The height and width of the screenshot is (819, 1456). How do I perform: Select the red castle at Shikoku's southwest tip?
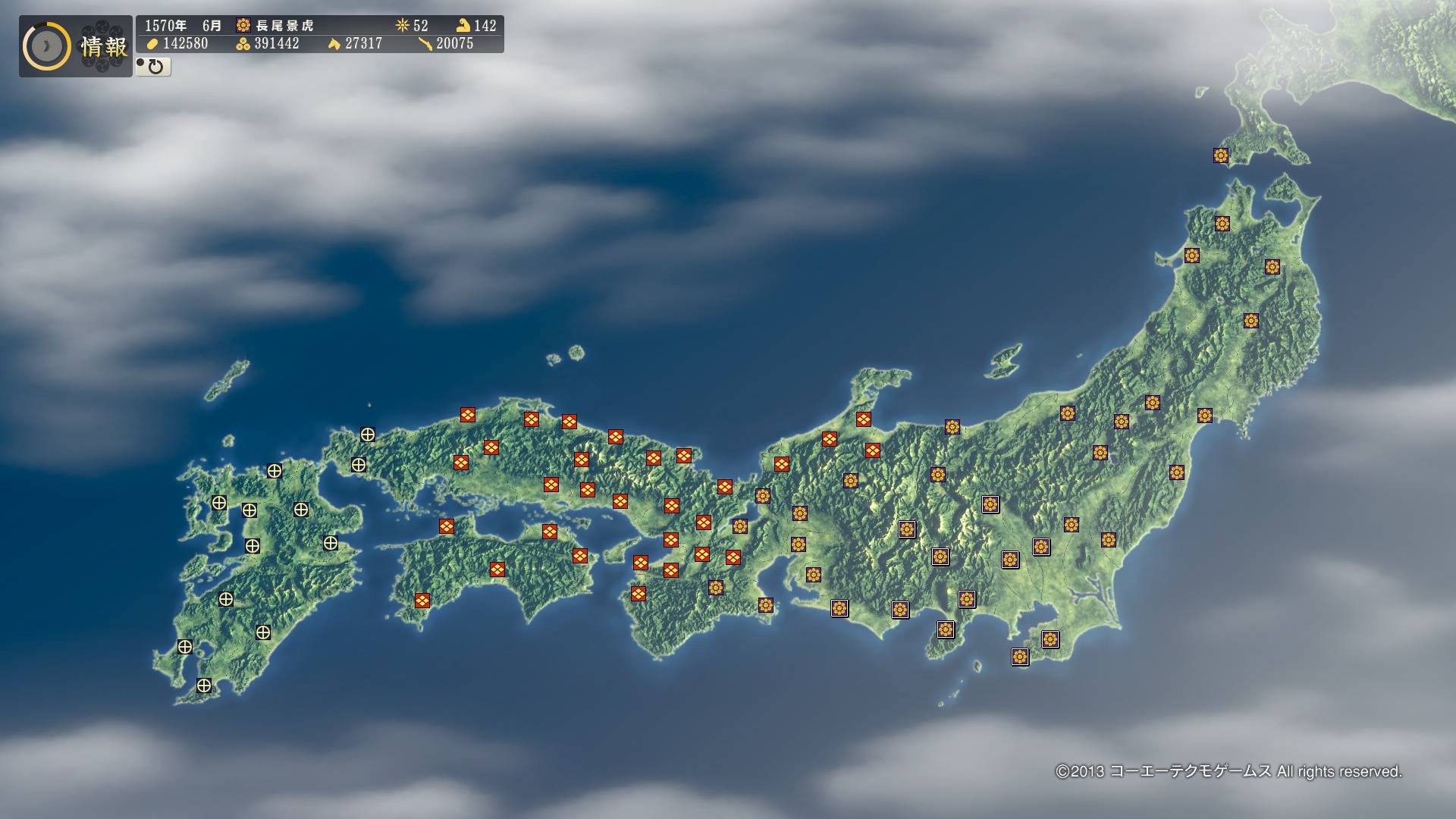tap(422, 601)
